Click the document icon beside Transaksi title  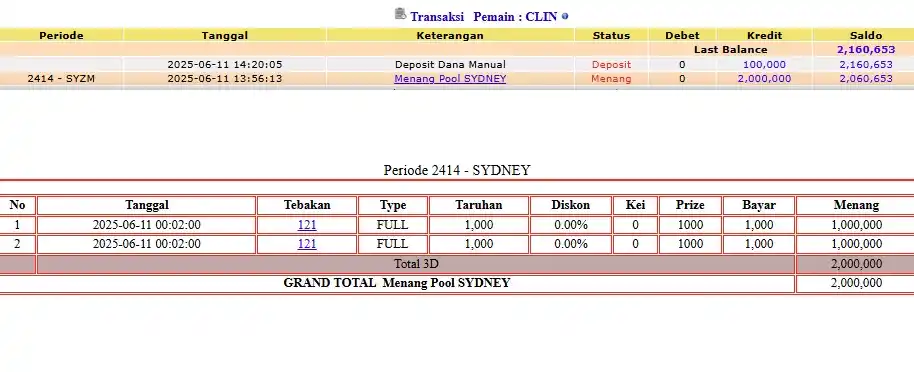pyautogui.click(x=400, y=13)
